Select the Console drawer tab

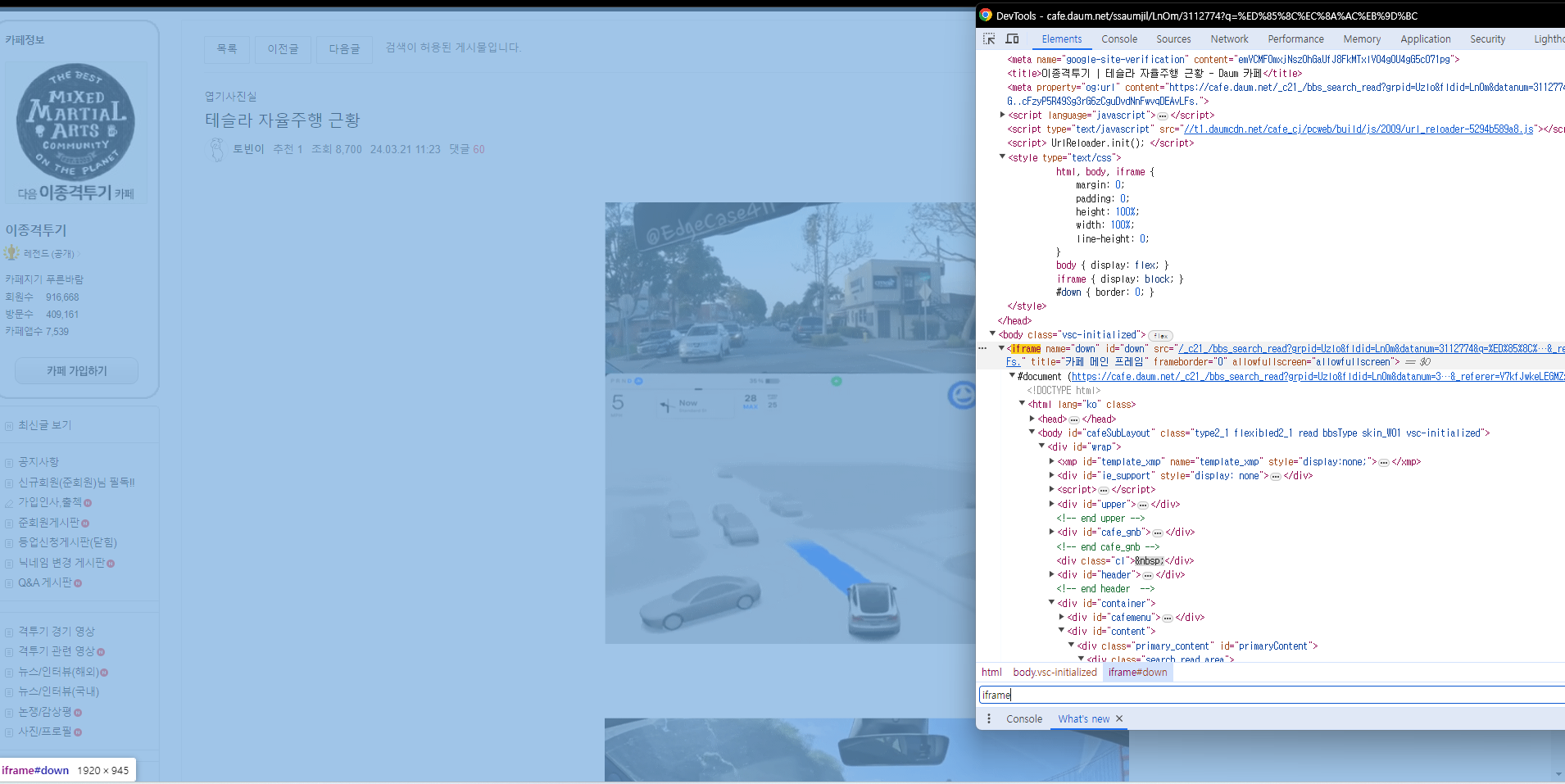point(1024,718)
